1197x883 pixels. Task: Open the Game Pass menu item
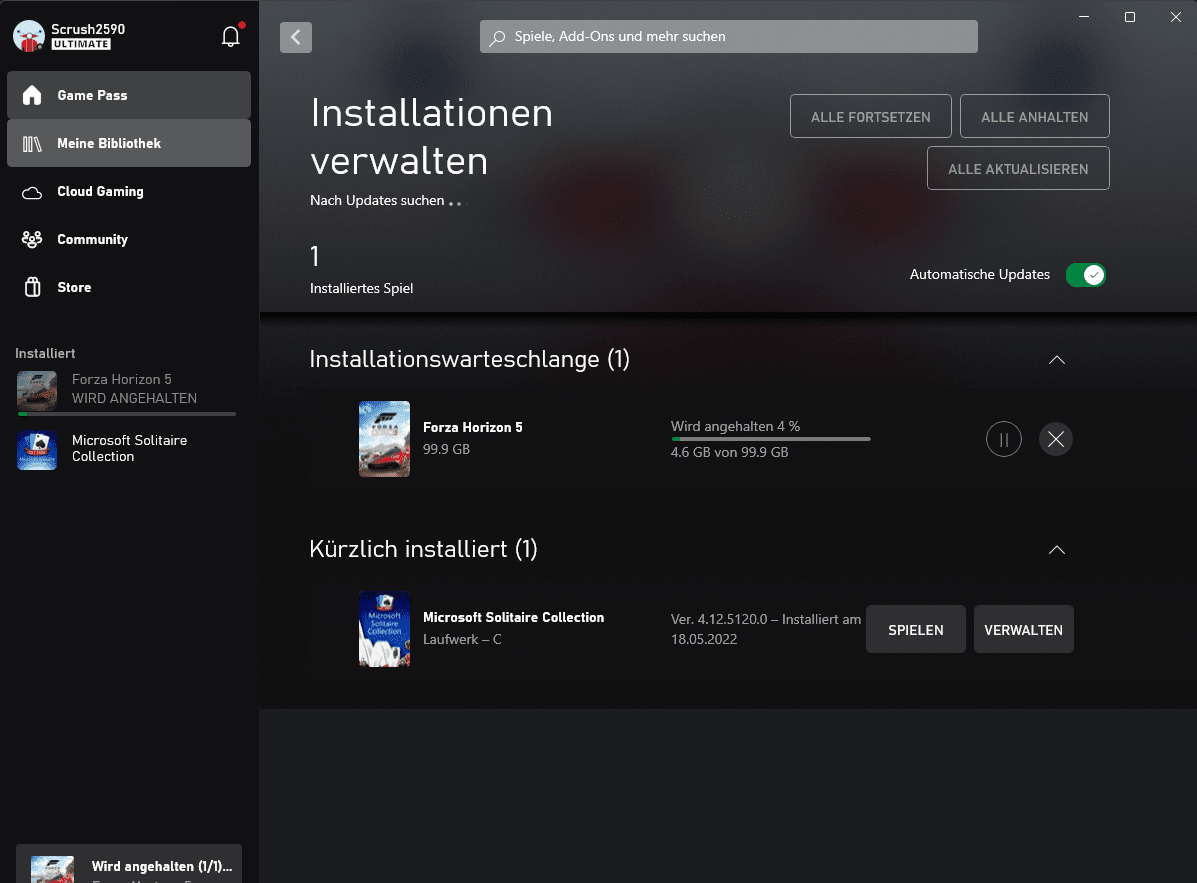click(129, 95)
